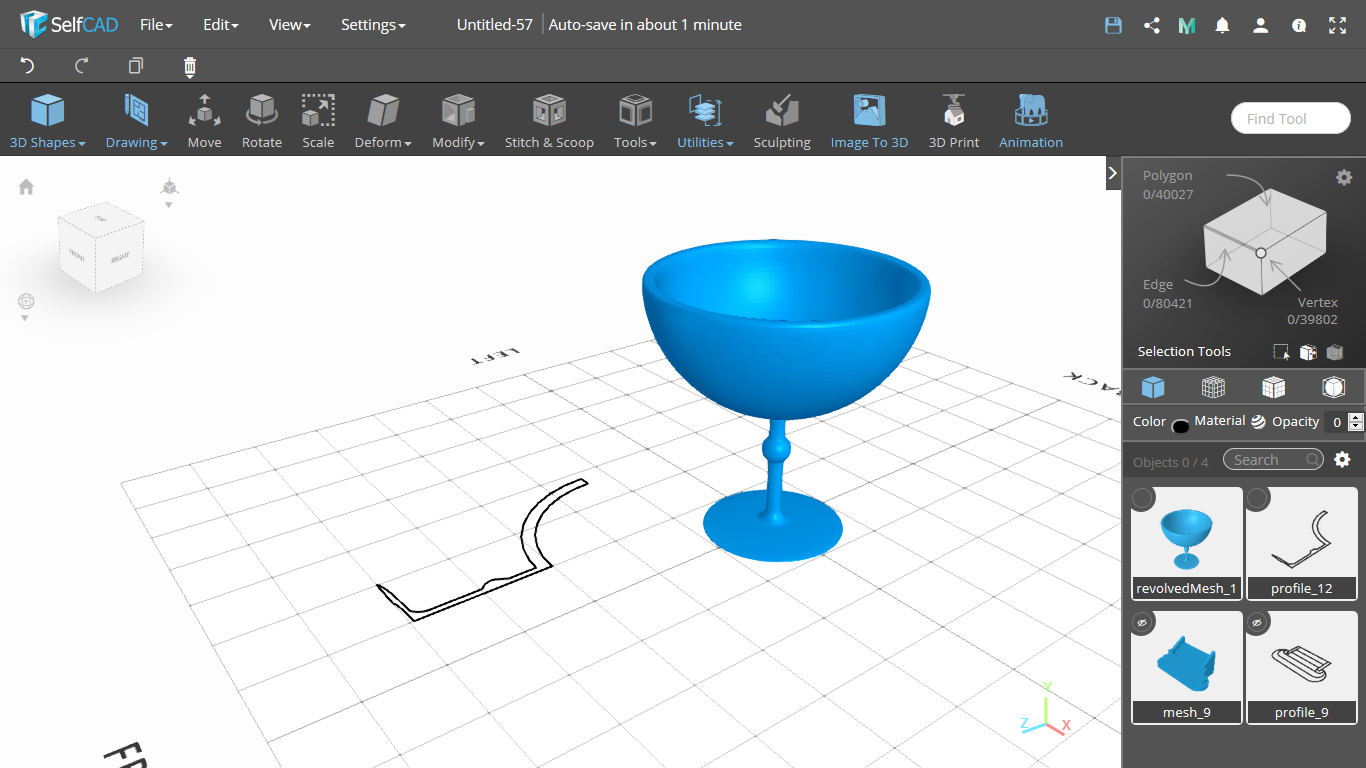Click the Untitled-57 project name

(x=494, y=25)
